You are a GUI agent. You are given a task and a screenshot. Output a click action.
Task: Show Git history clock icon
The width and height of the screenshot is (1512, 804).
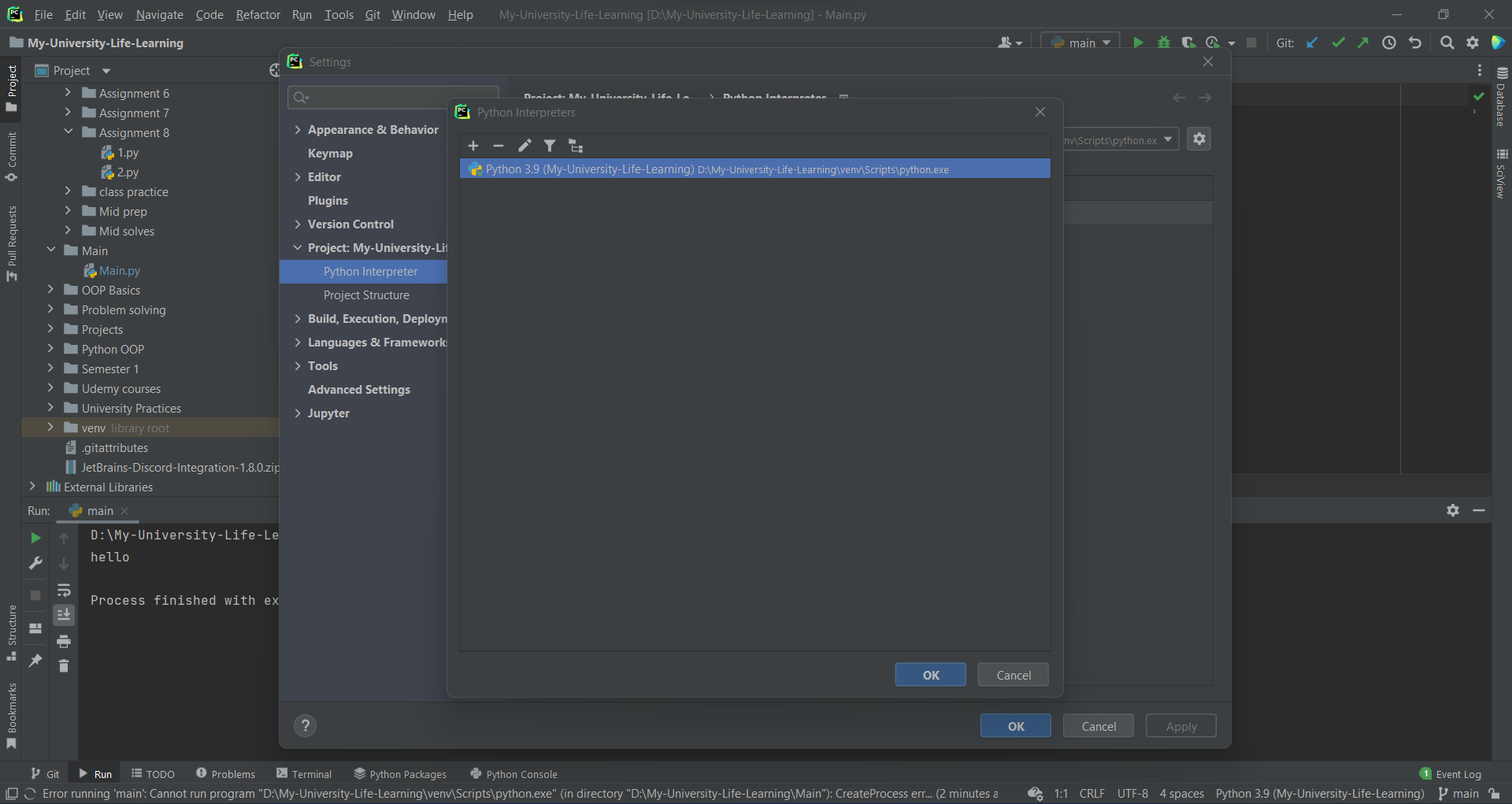(1389, 43)
